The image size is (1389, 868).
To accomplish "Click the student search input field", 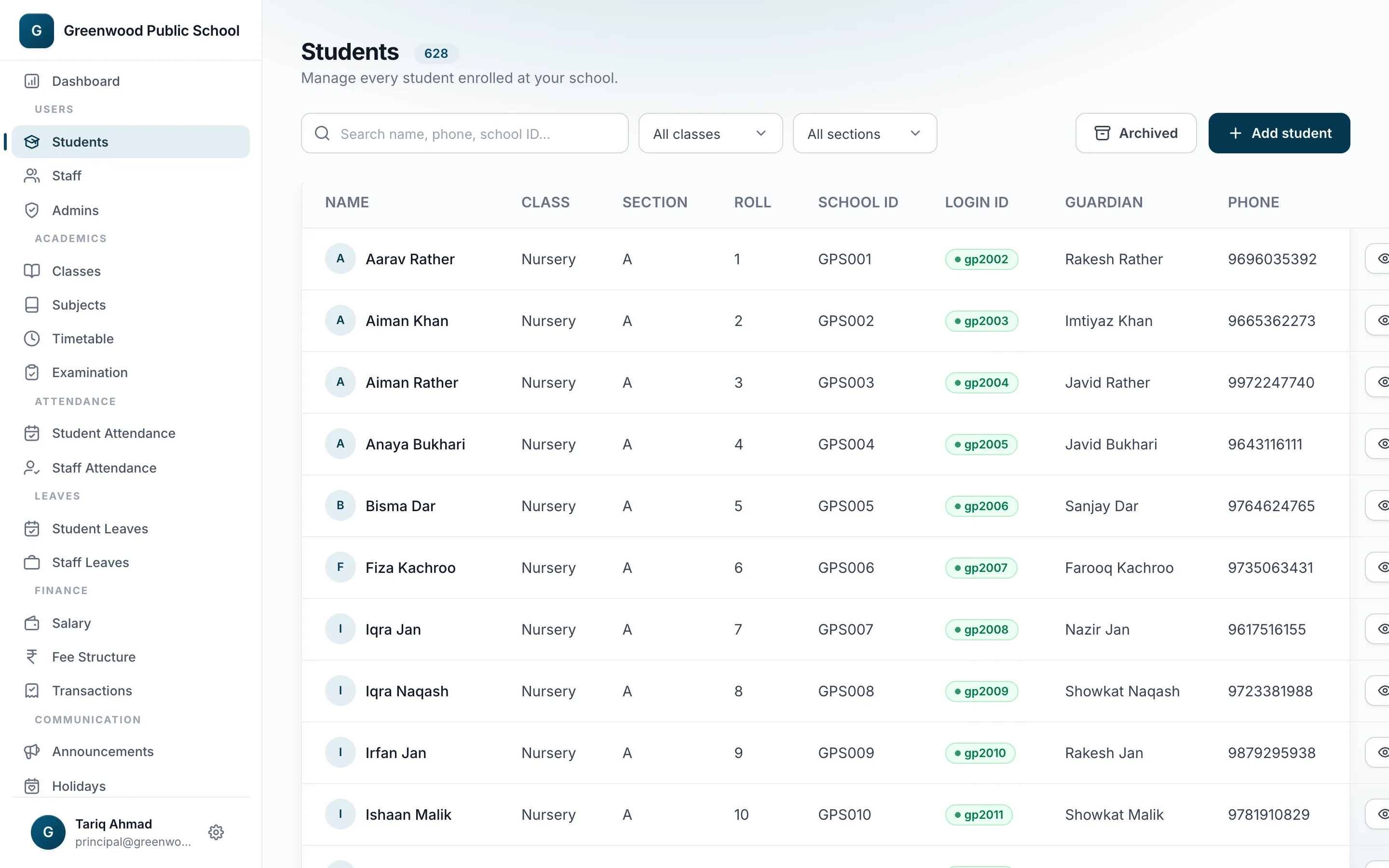I will (465, 133).
